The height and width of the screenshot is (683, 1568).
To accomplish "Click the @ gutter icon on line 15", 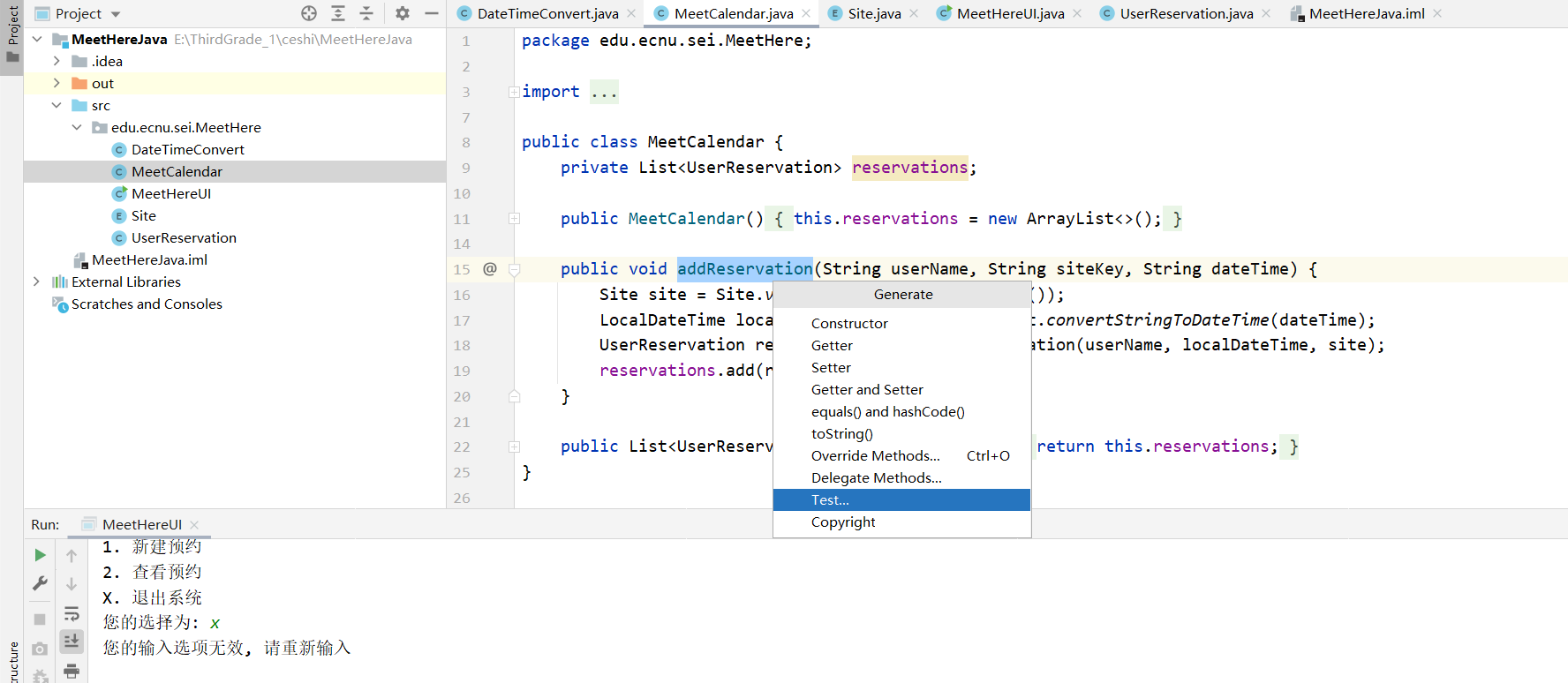I will [490, 268].
